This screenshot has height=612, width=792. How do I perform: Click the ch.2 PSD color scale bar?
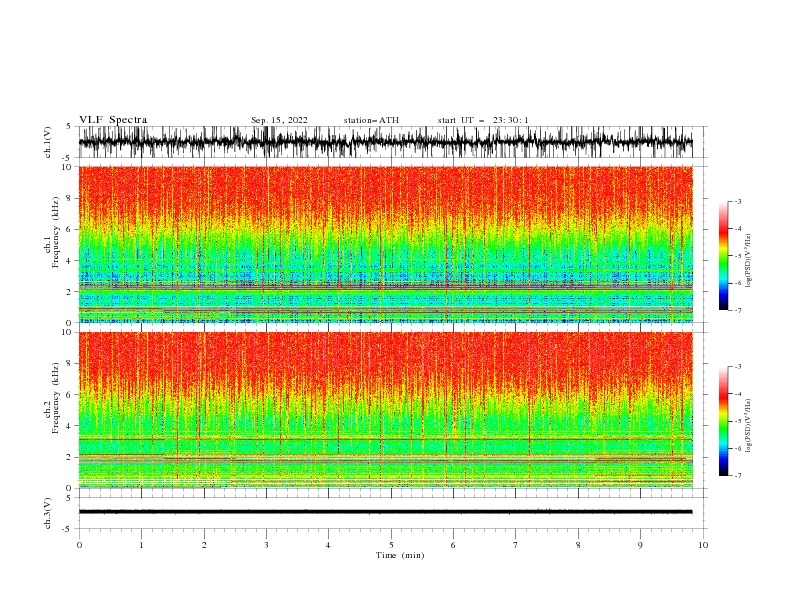pos(723,421)
